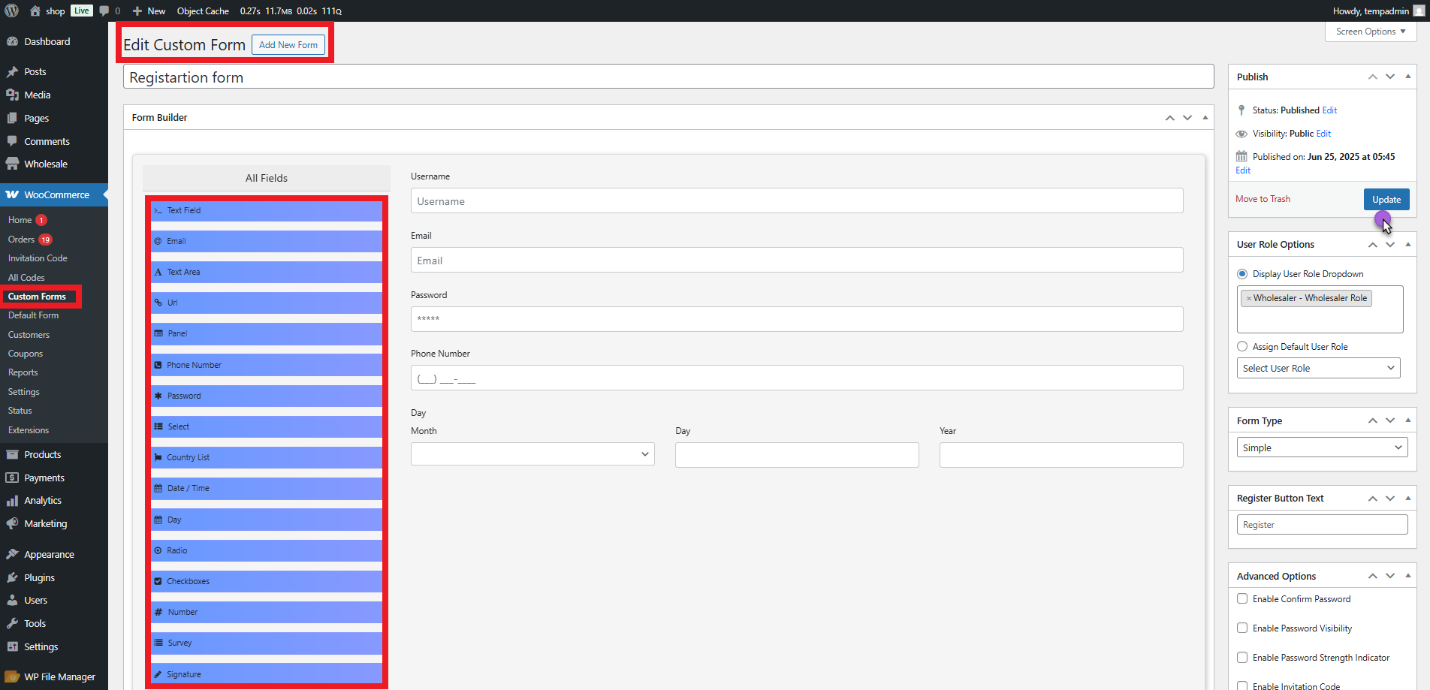The image size is (1430, 690).
Task: Remove the Wholesaler role tag chip
Action: coord(1249,297)
